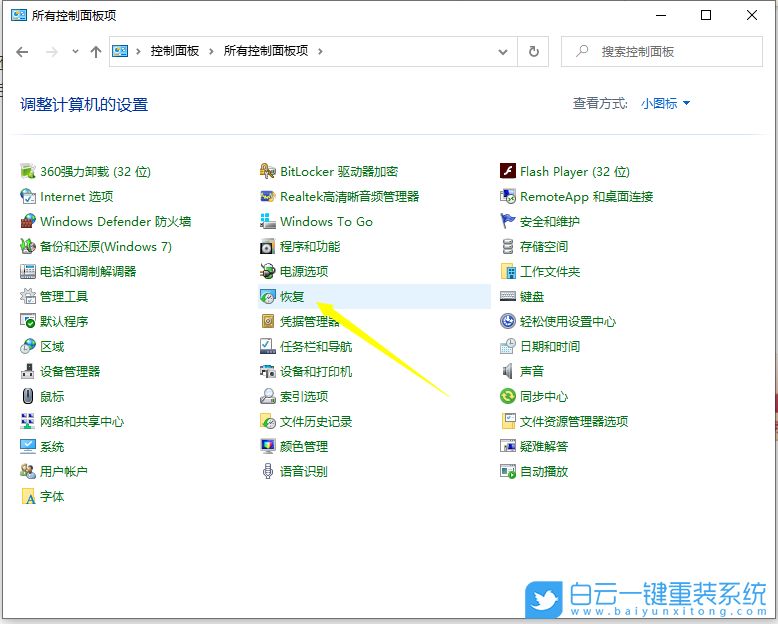Image resolution: width=778 pixels, height=624 pixels.
Task: Select 控制面板 in the breadcrumb path
Action: [x=175, y=52]
